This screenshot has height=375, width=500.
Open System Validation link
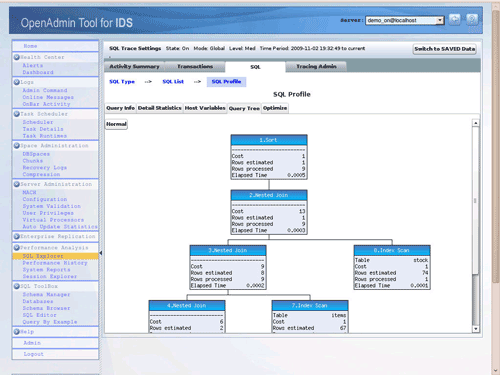(x=52, y=206)
